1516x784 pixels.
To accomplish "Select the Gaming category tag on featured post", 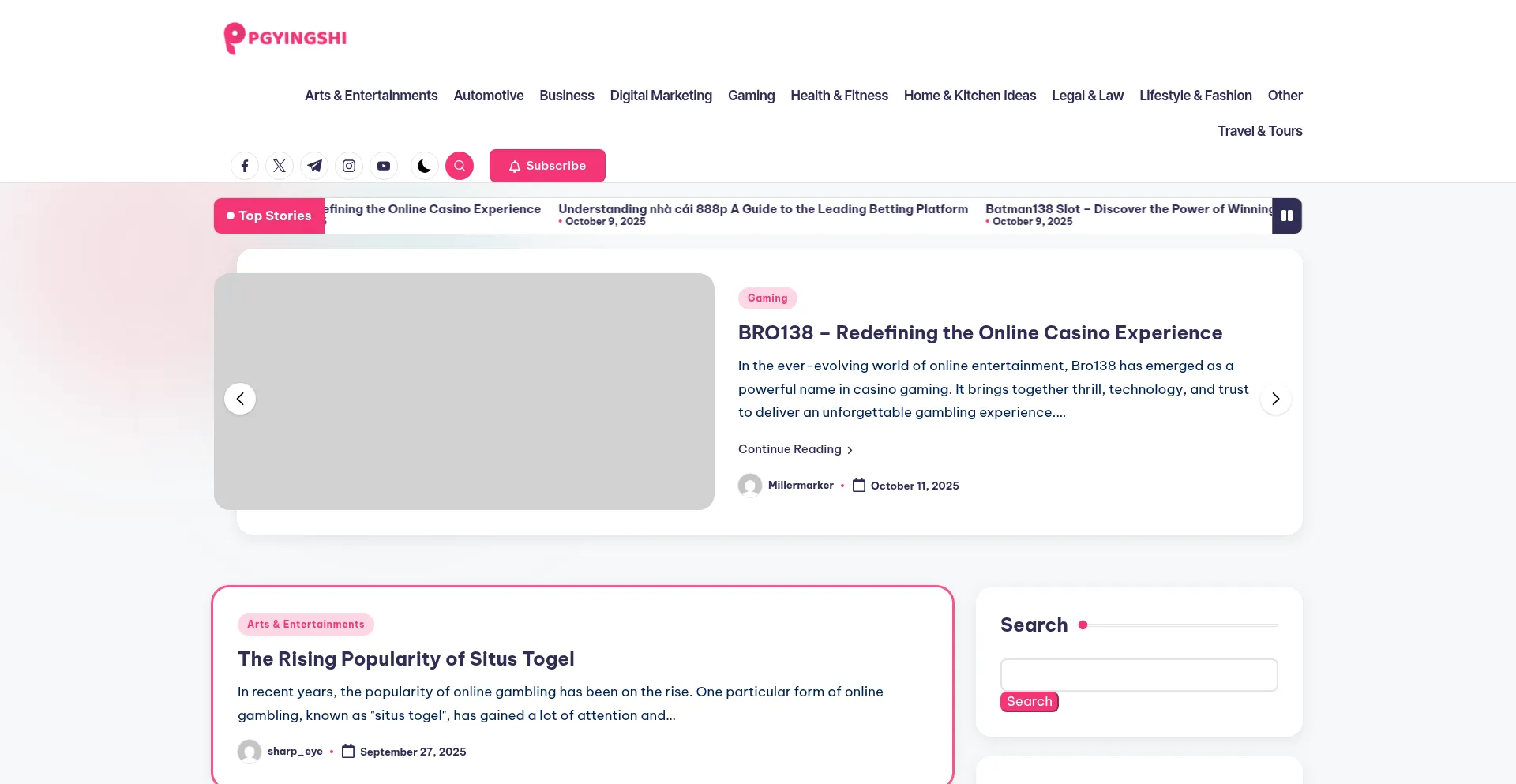I will (x=767, y=298).
